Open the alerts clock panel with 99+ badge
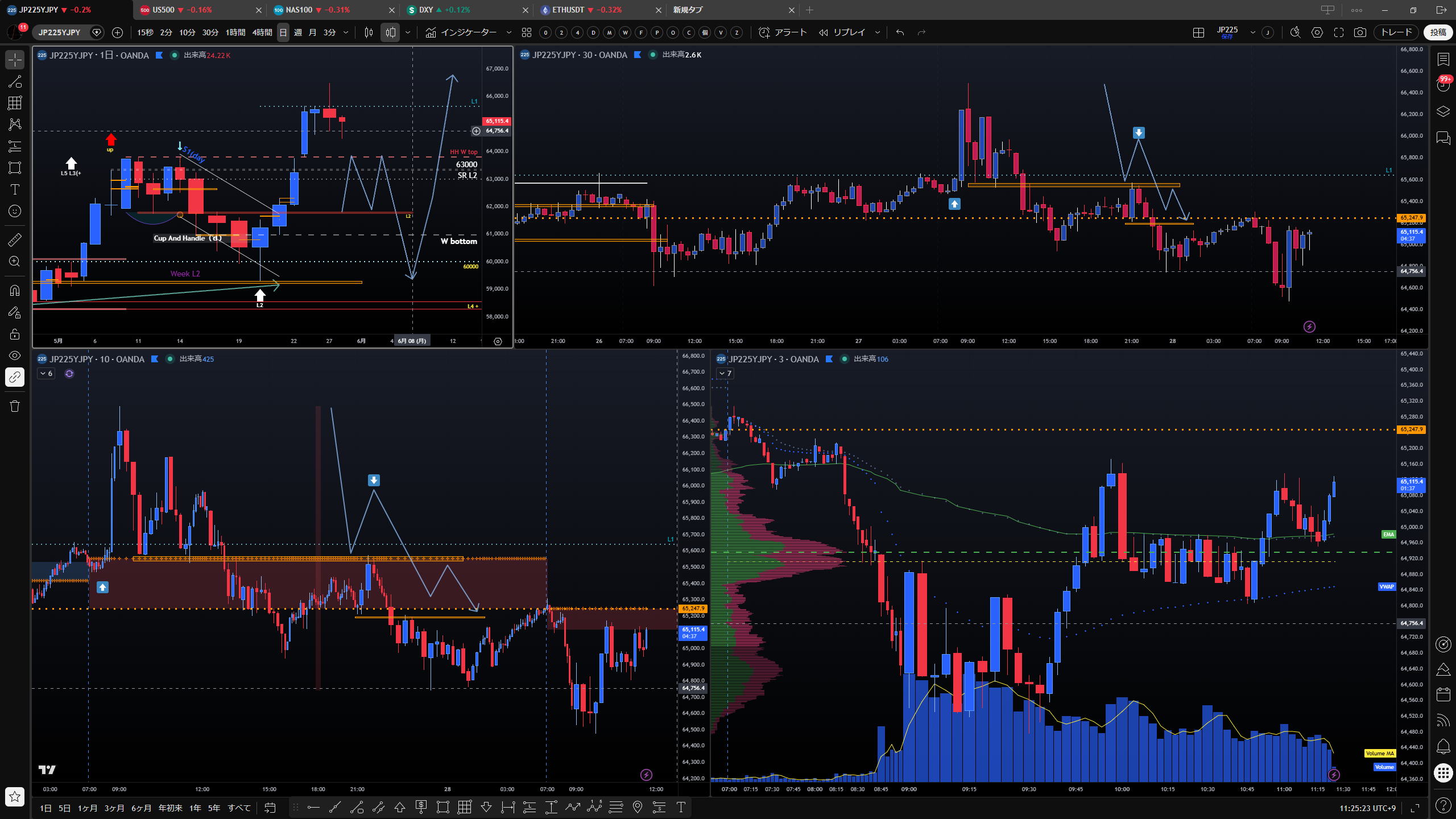 pos(1443,85)
